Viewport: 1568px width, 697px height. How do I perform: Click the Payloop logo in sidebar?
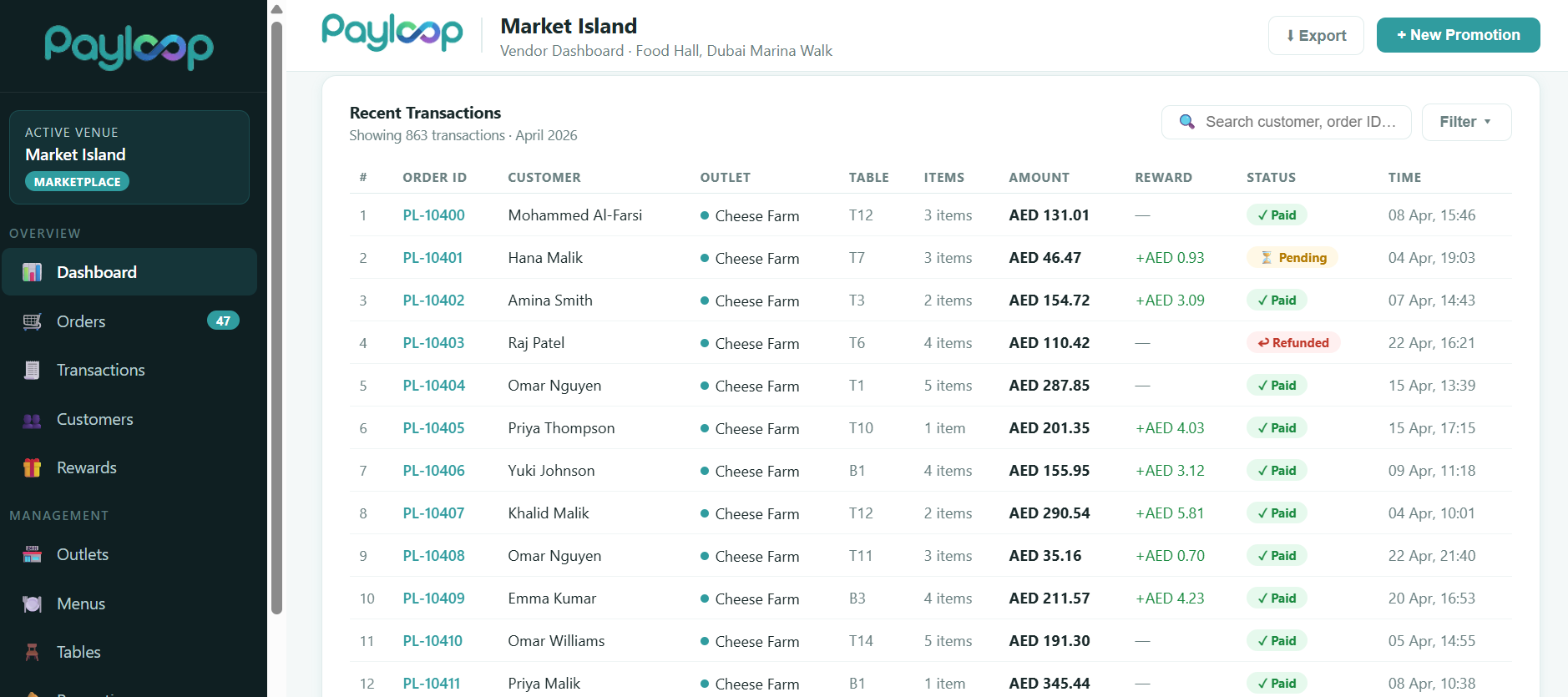[x=129, y=46]
